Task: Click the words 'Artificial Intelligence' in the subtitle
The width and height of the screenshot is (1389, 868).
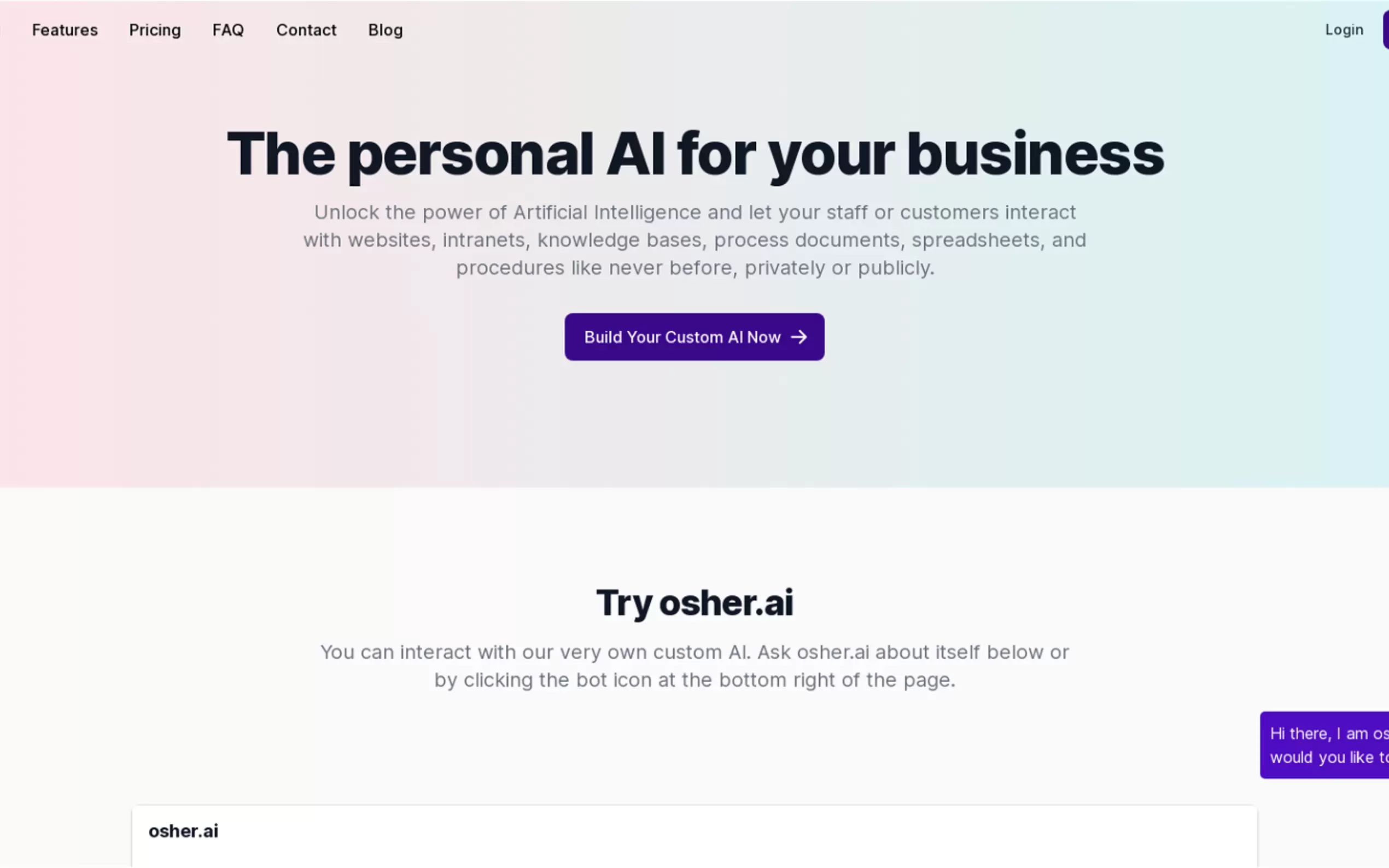Action: (607, 213)
